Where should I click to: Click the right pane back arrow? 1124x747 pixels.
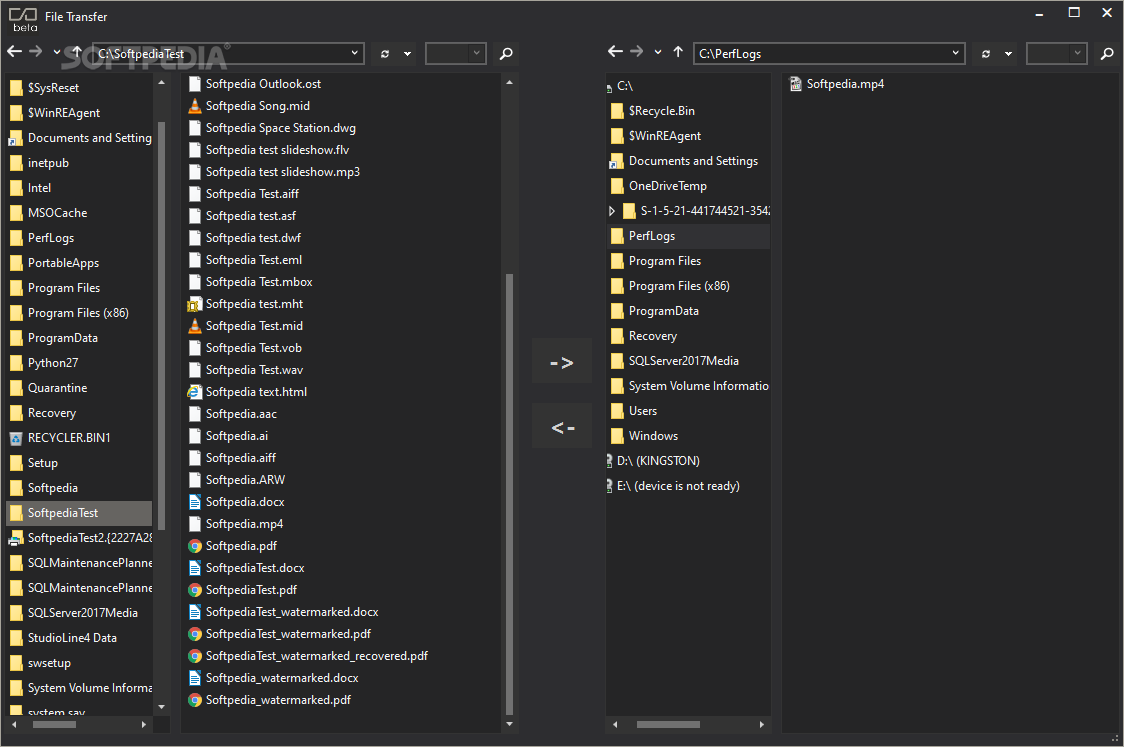[615, 52]
